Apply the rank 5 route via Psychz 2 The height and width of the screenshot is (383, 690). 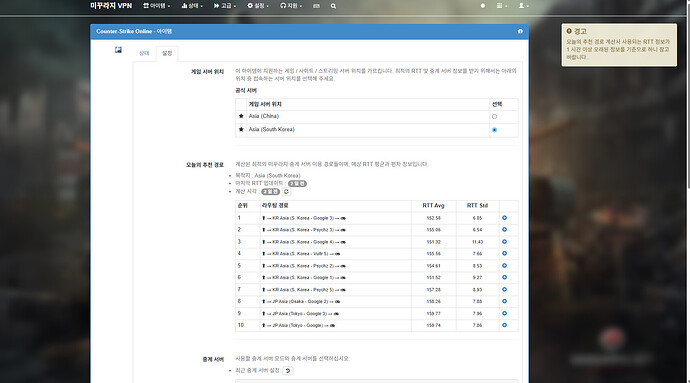(x=504, y=265)
